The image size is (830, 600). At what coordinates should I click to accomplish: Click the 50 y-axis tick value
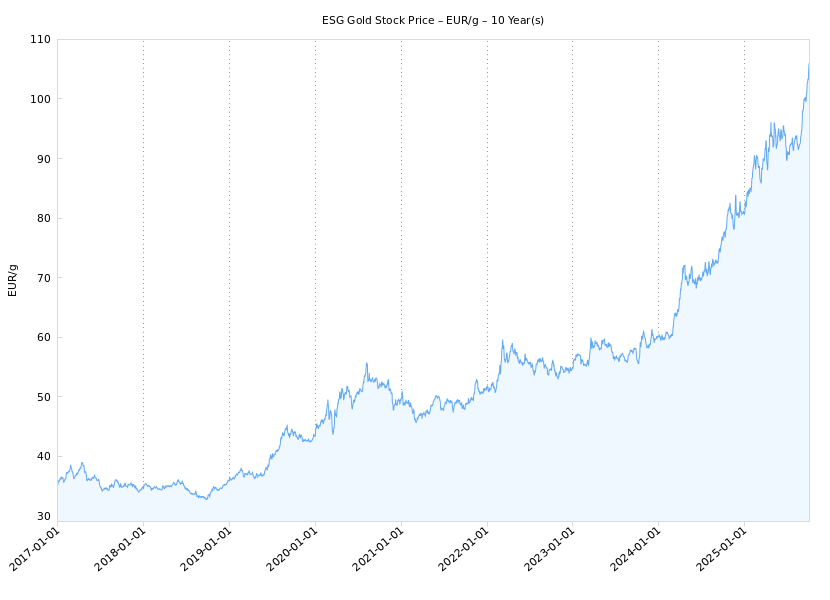click(43, 397)
